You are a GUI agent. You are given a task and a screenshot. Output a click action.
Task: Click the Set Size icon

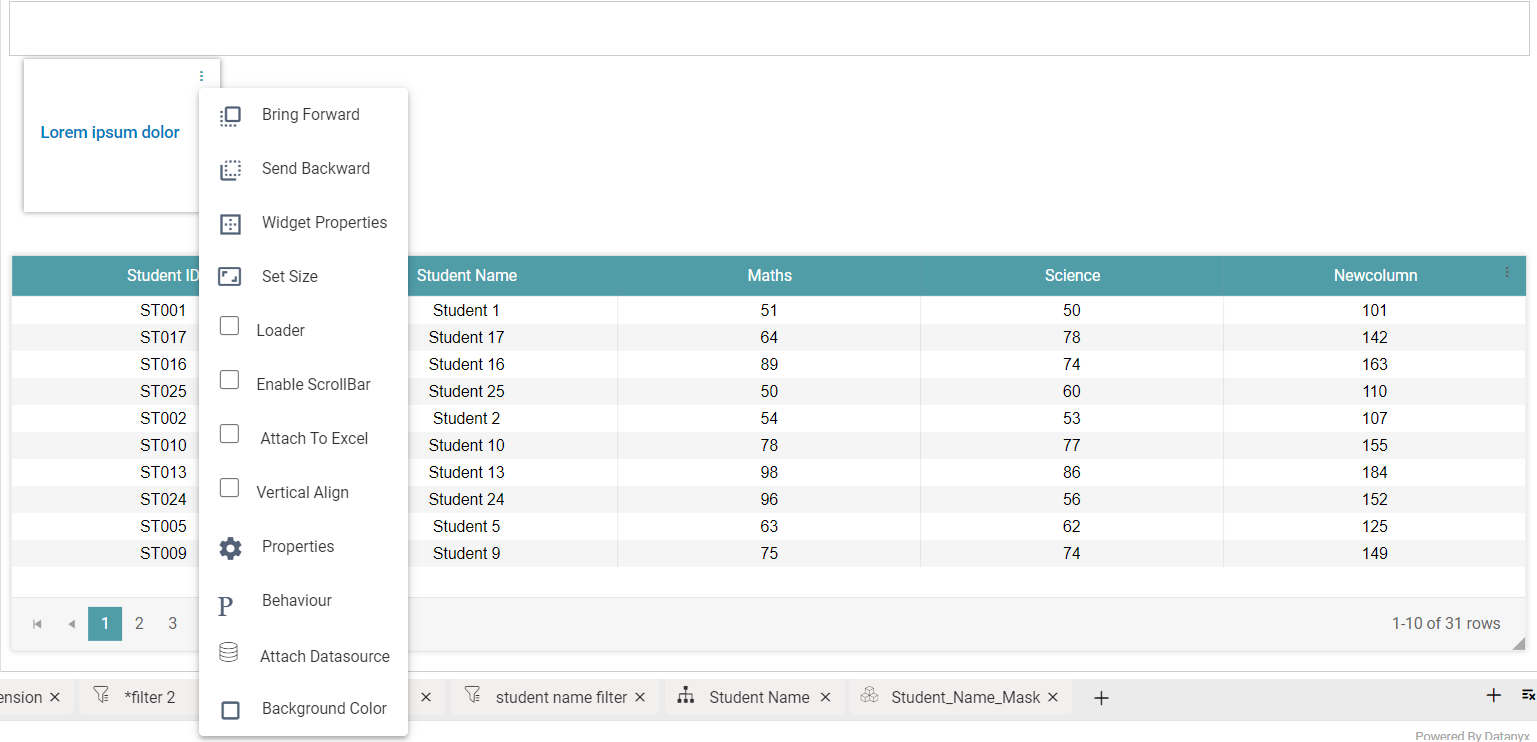pos(230,277)
